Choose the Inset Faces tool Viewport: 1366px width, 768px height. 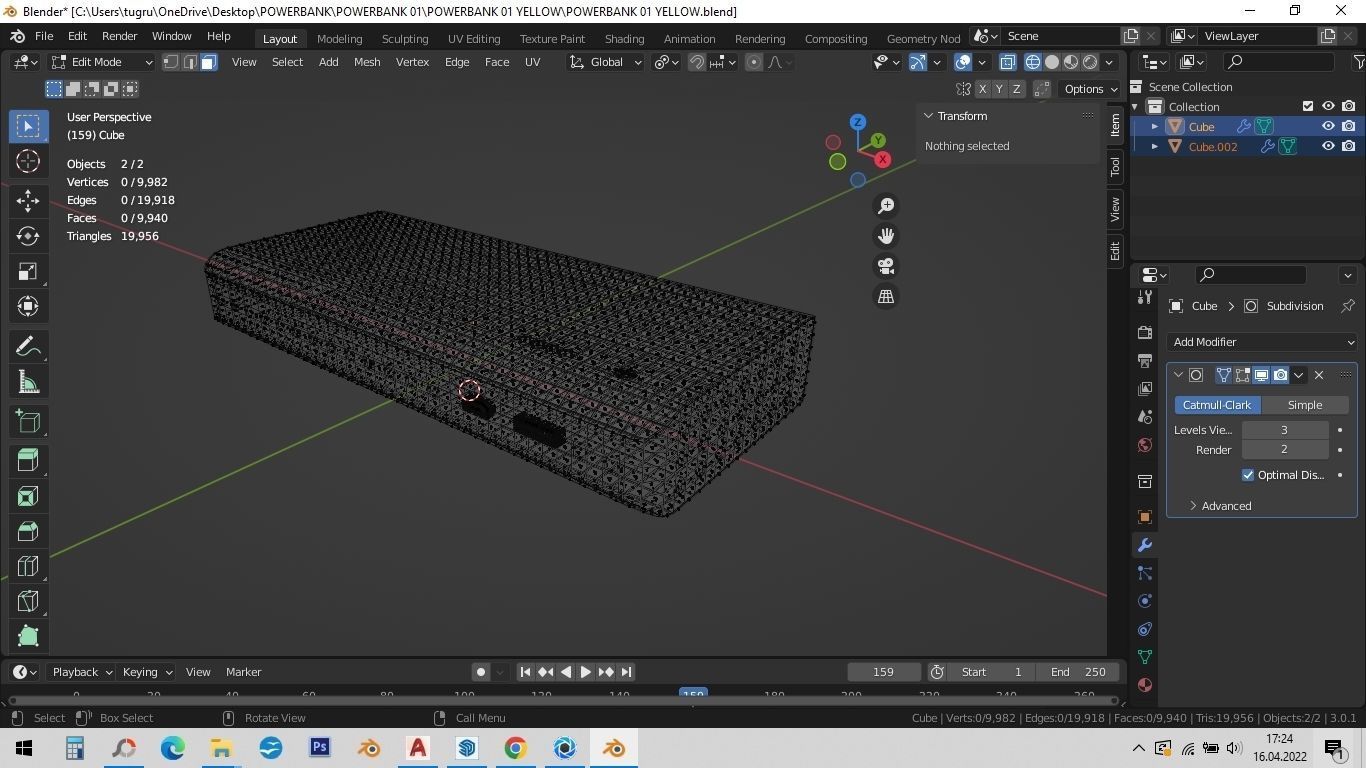pos(28,496)
